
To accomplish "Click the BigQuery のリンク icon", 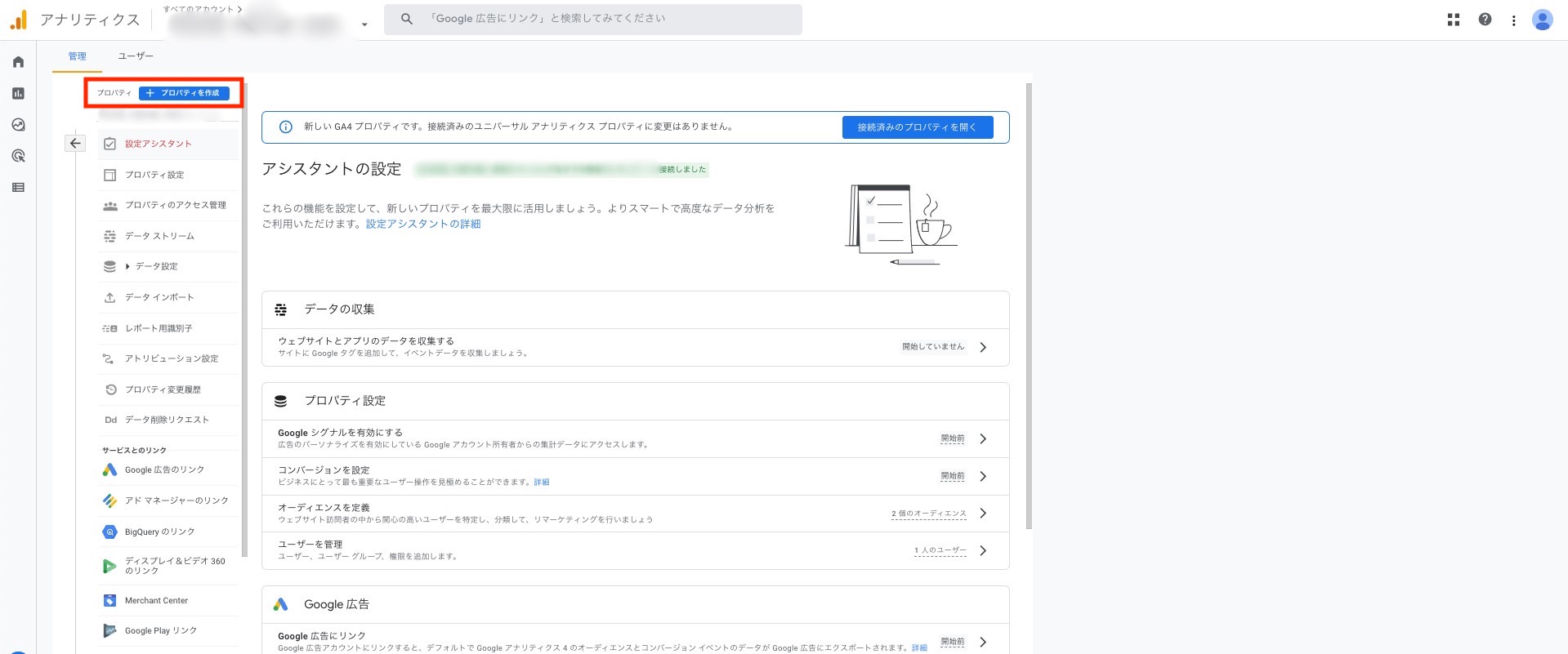I will click(x=109, y=532).
